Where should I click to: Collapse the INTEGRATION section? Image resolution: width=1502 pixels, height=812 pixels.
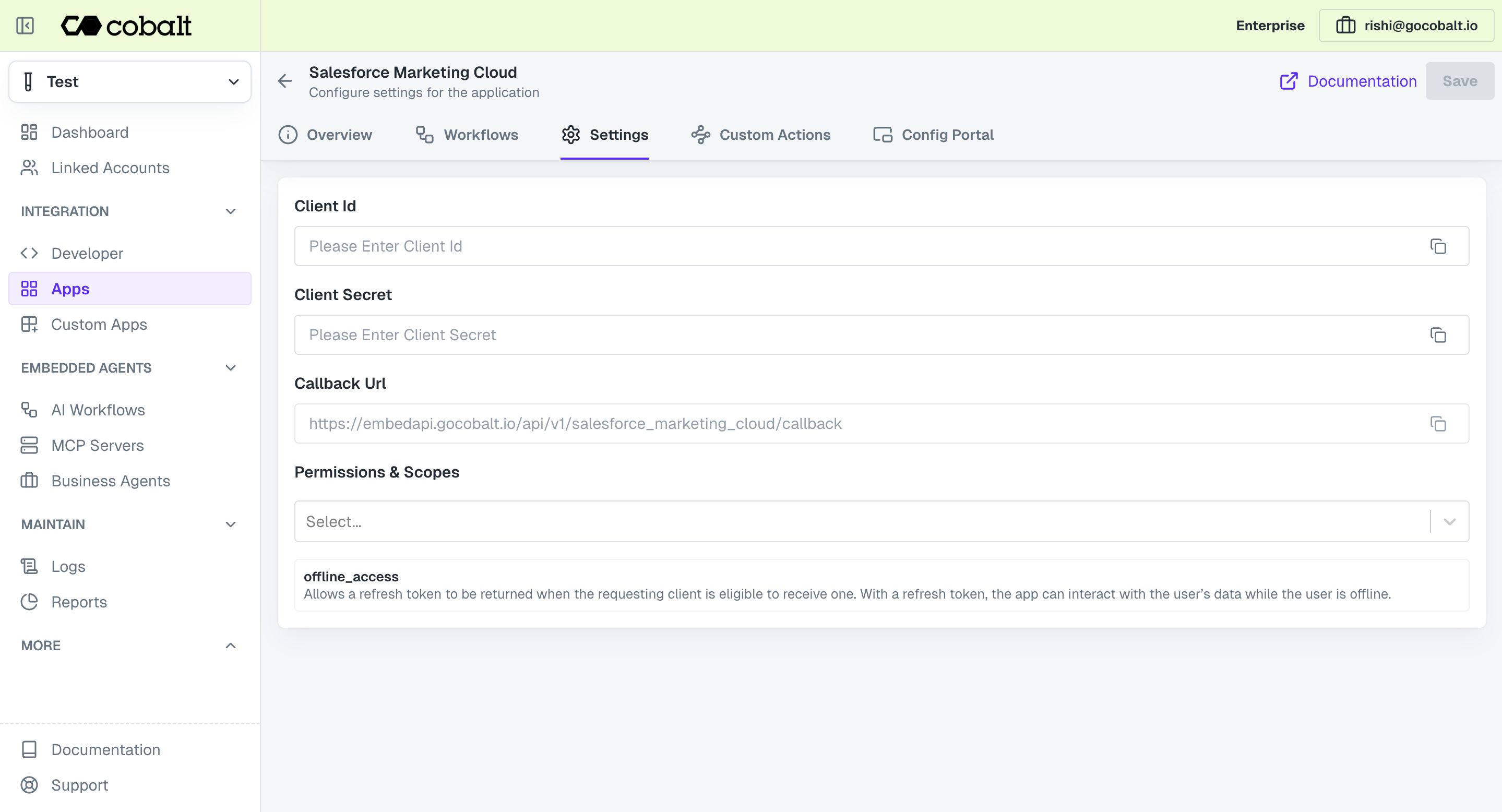[230, 211]
